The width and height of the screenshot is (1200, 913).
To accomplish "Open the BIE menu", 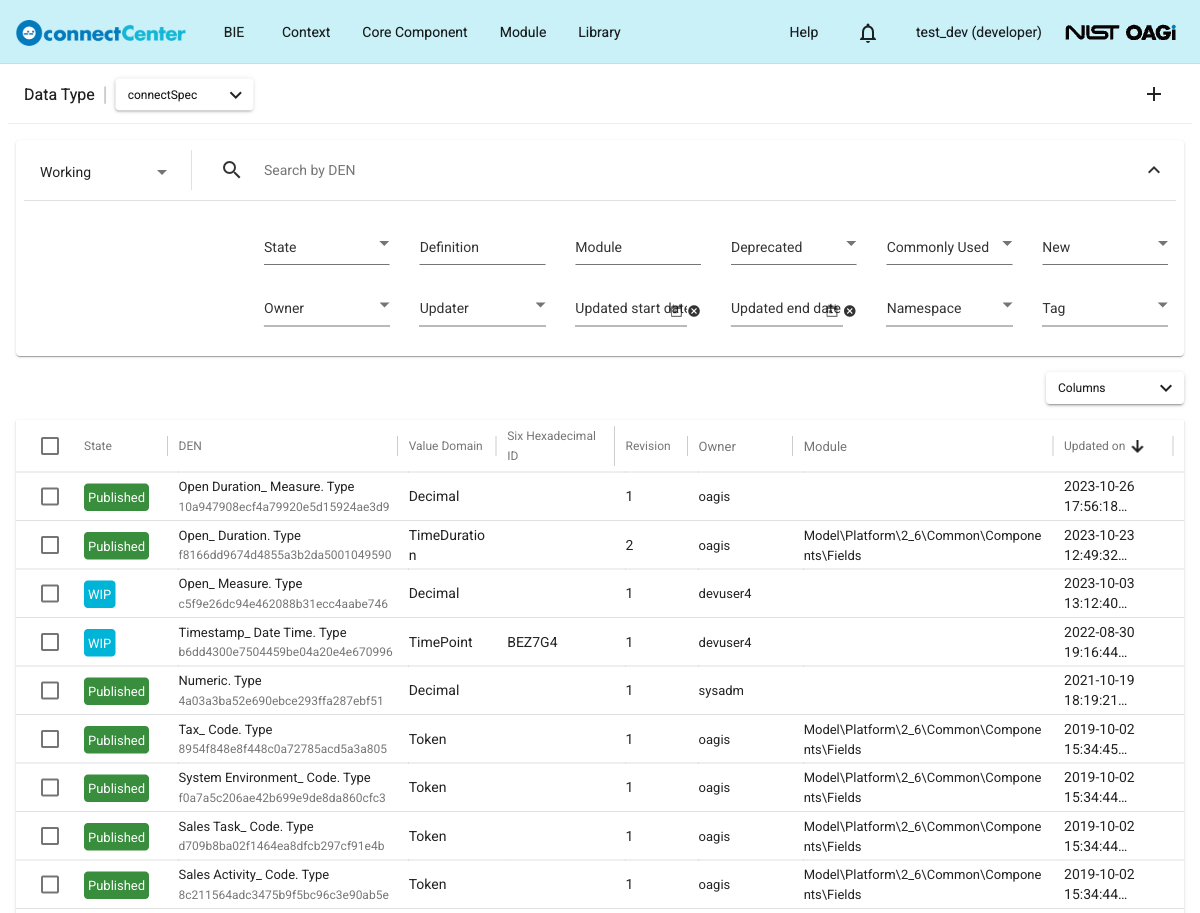I will [234, 32].
